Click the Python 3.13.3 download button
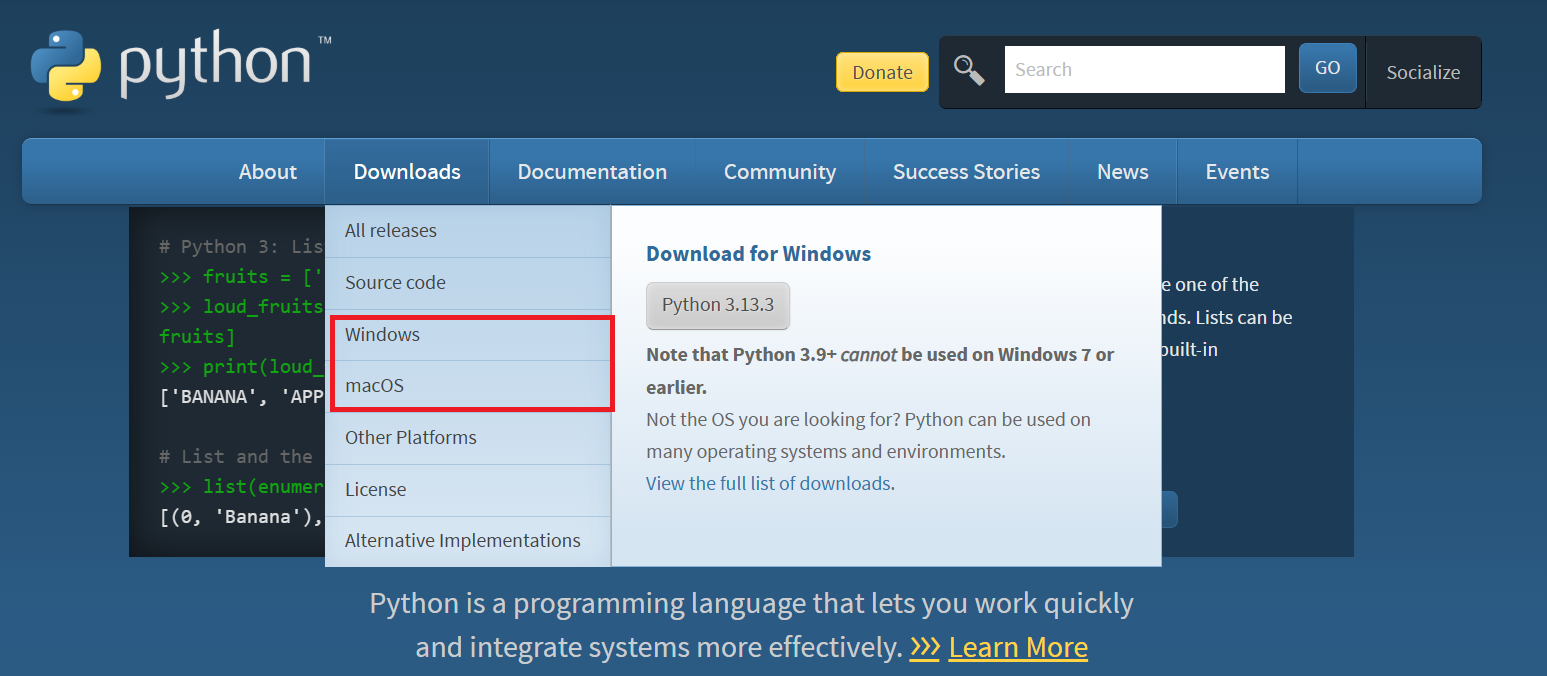The height and width of the screenshot is (676, 1547). click(718, 305)
